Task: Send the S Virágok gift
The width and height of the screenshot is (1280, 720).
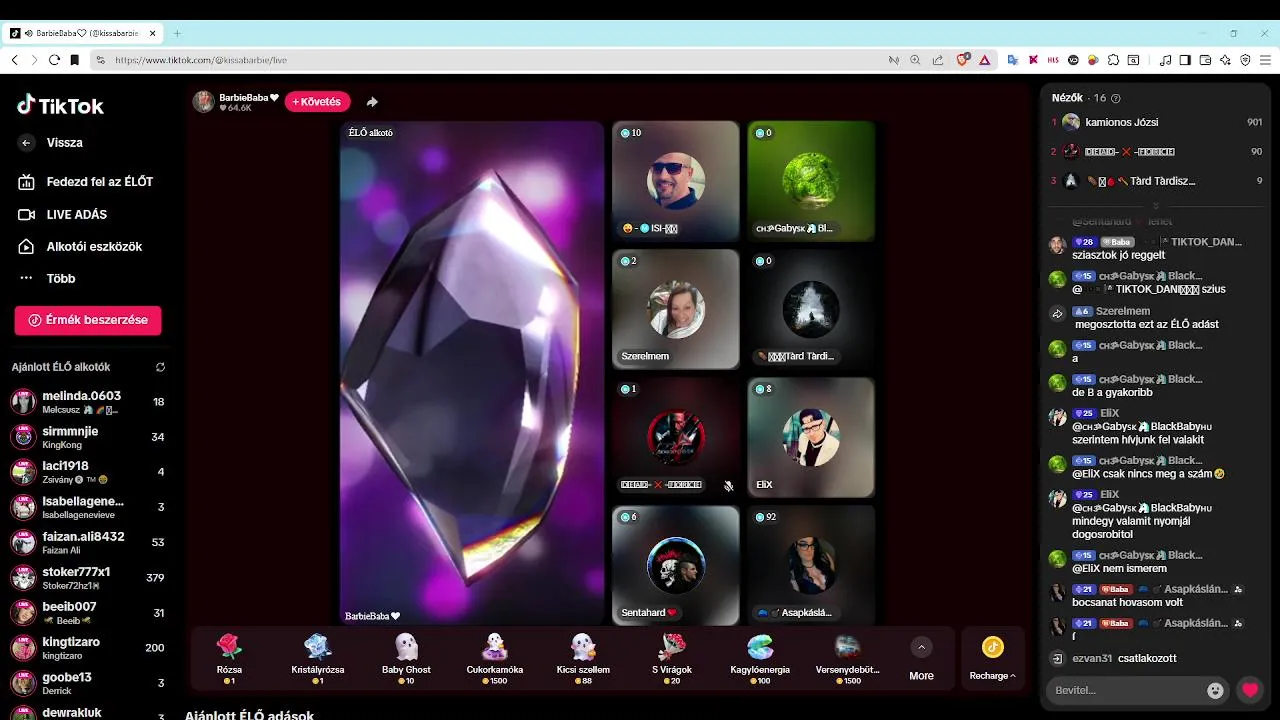Action: pyautogui.click(x=671, y=657)
